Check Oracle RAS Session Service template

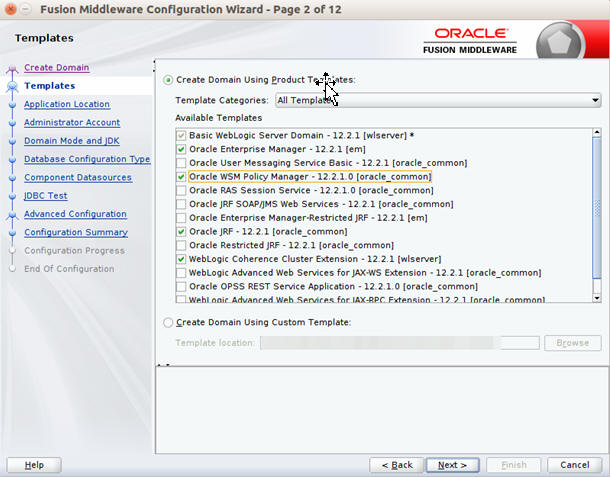(181, 191)
